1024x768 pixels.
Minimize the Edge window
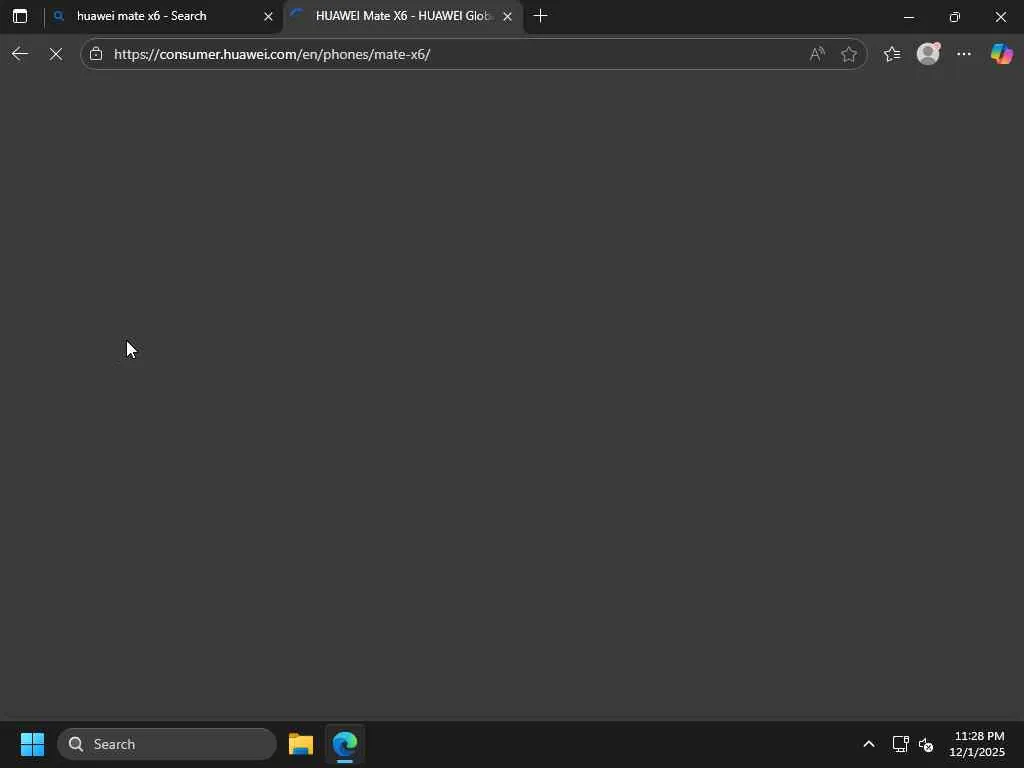point(908,17)
